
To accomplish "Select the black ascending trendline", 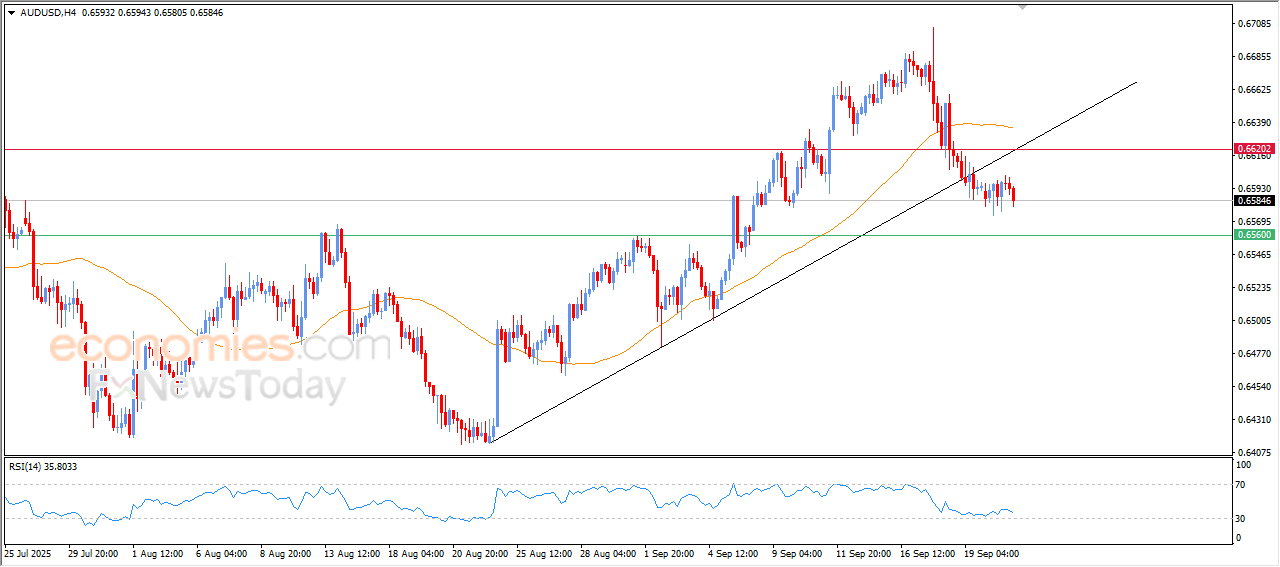I will [x=812, y=263].
